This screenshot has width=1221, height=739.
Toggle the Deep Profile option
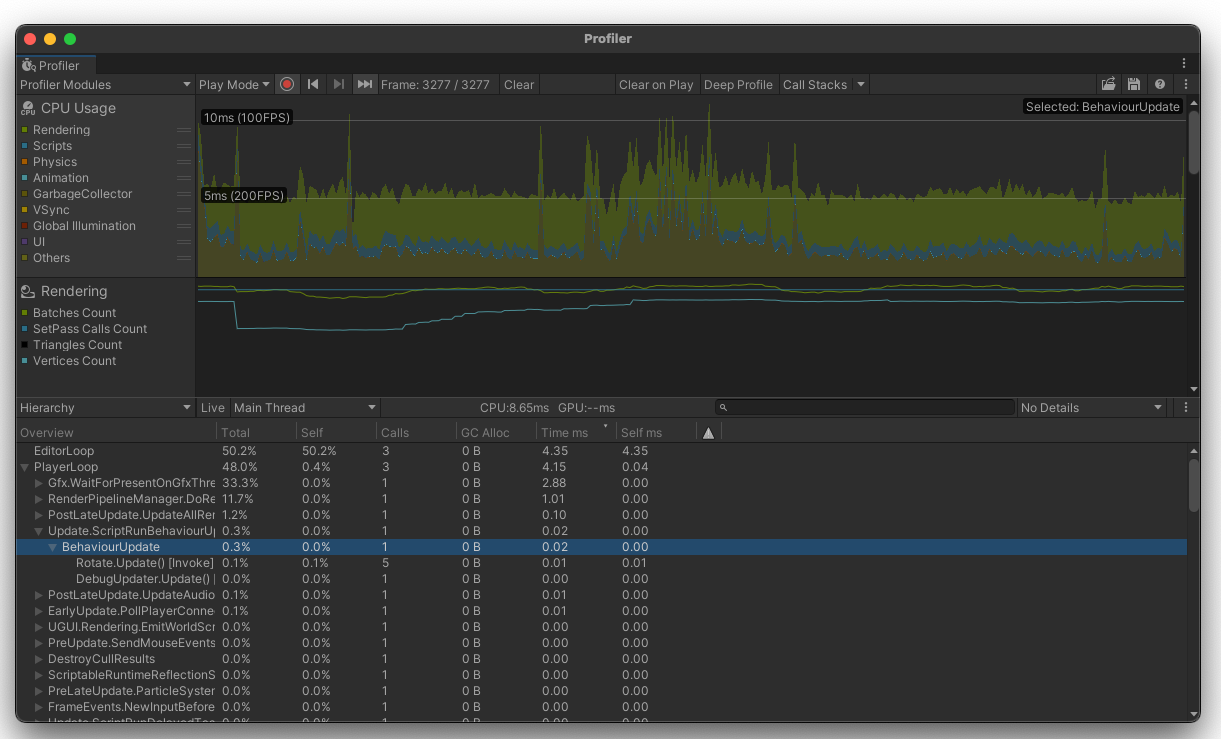(x=738, y=85)
